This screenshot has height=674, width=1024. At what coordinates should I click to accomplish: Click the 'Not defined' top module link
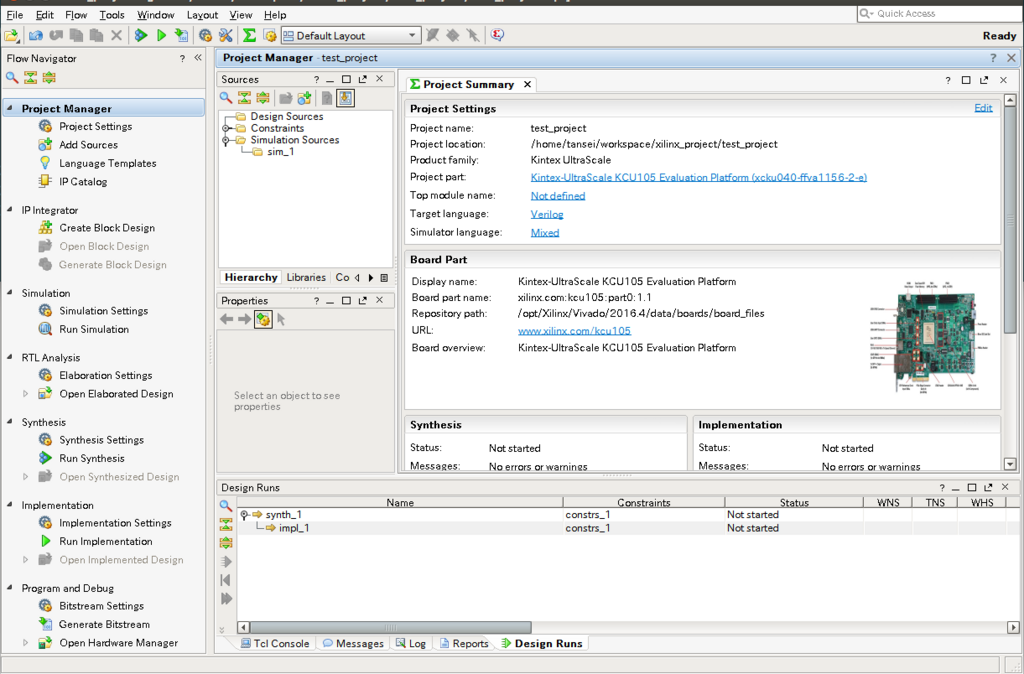[558, 195]
